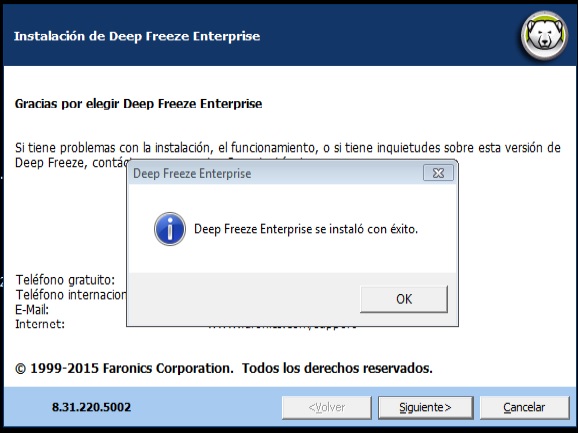Click the polar bear Deep Freeze logo

(x=544, y=35)
